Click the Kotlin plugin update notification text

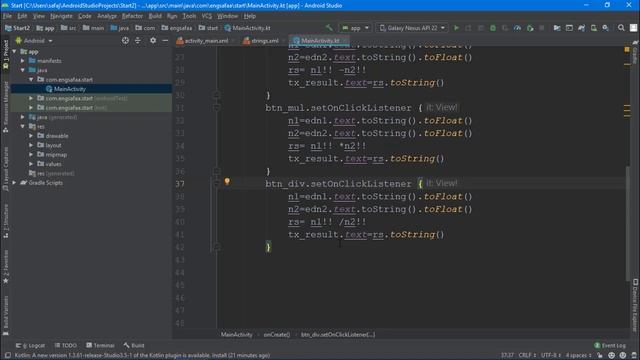pos(142,356)
